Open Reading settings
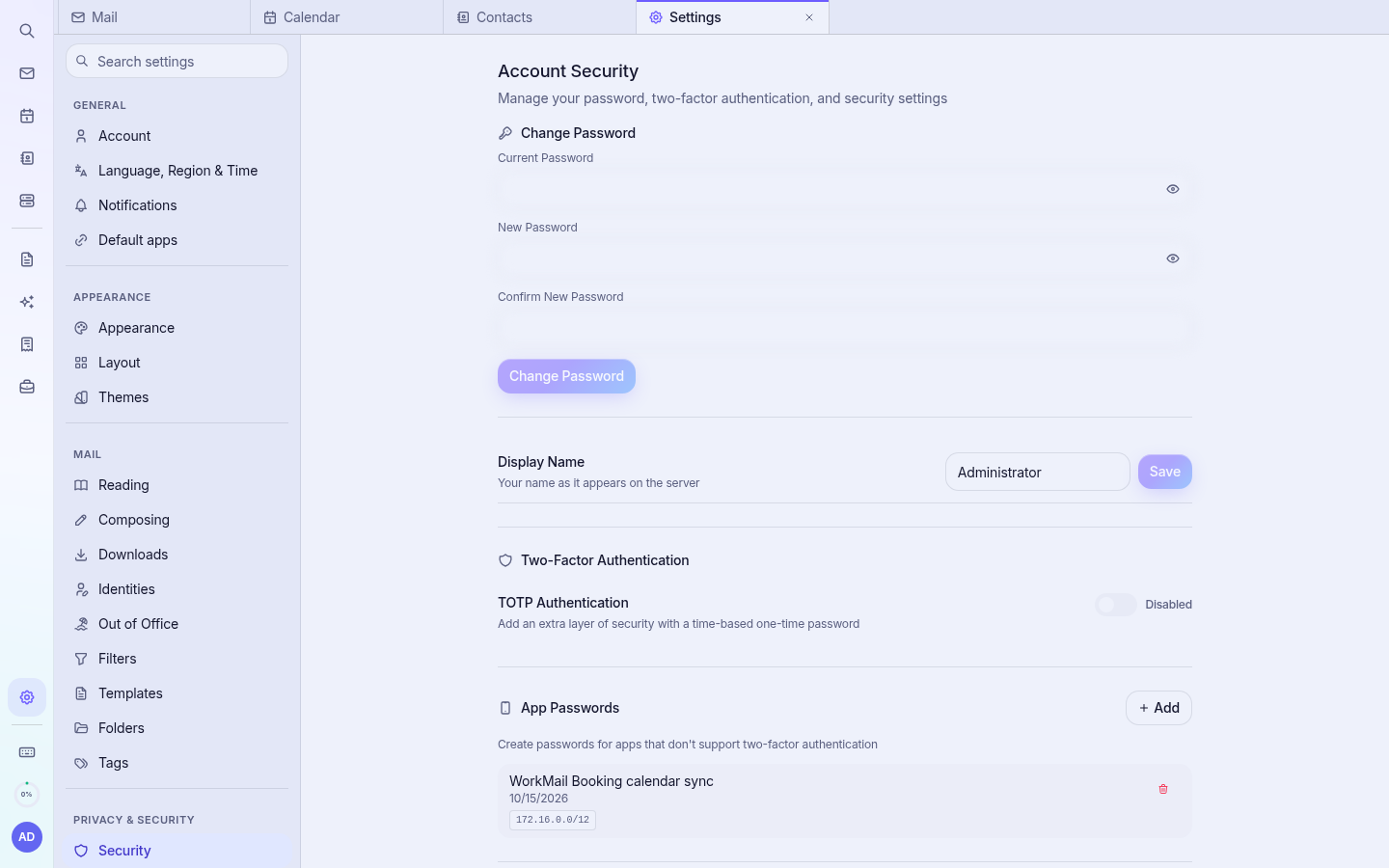This screenshot has height=868, width=1389. [177, 485]
